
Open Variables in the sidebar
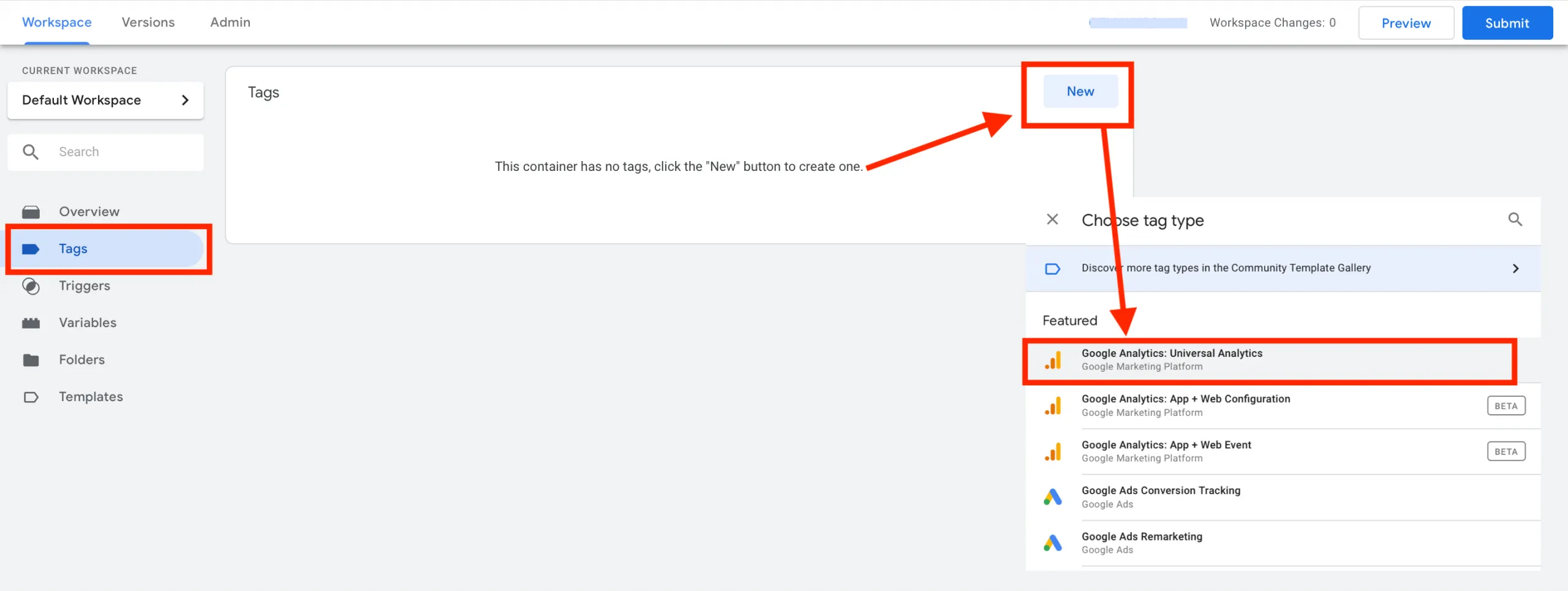[88, 323]
